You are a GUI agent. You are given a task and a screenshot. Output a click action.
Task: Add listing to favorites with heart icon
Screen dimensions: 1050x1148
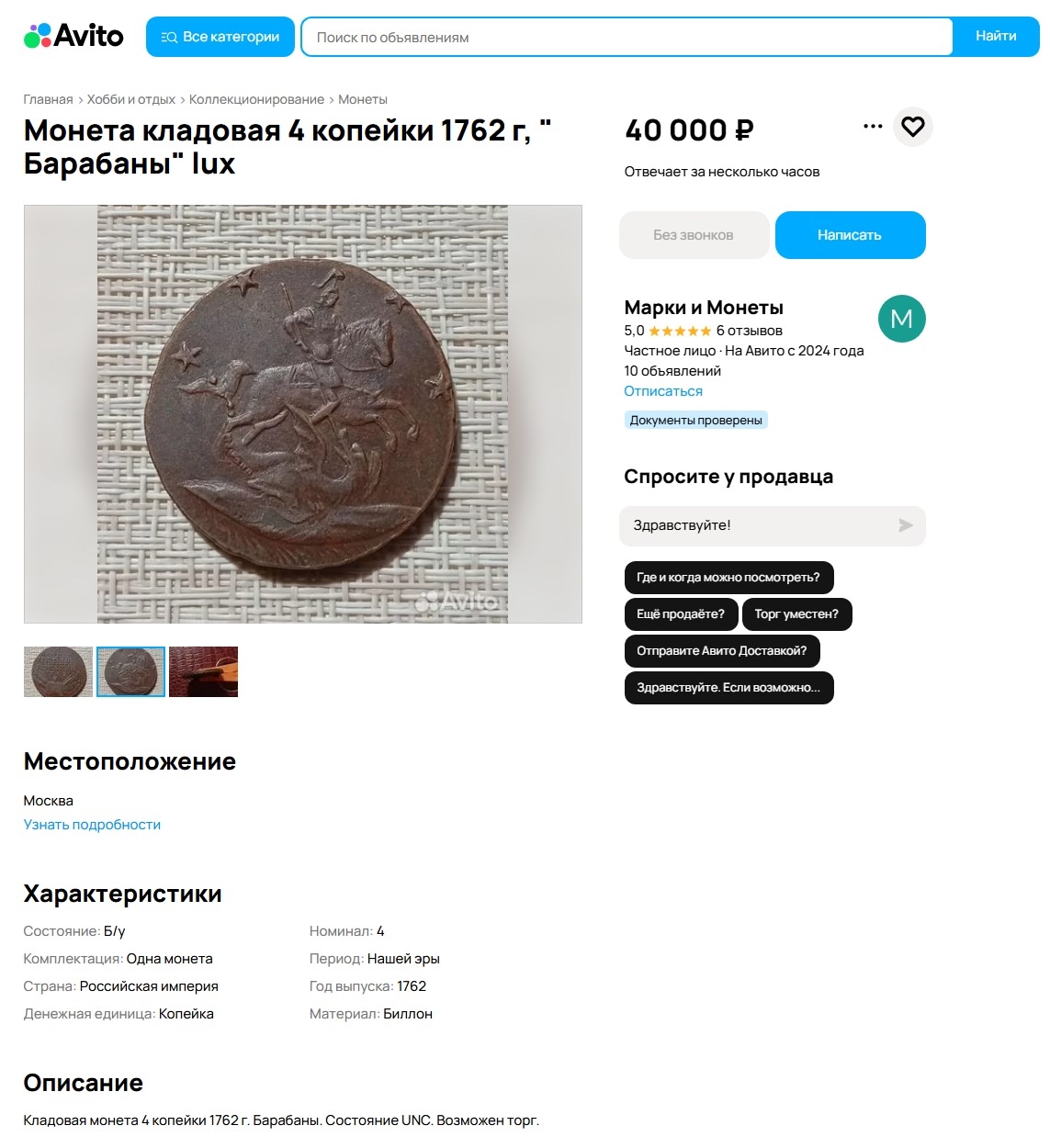point(912,127)
